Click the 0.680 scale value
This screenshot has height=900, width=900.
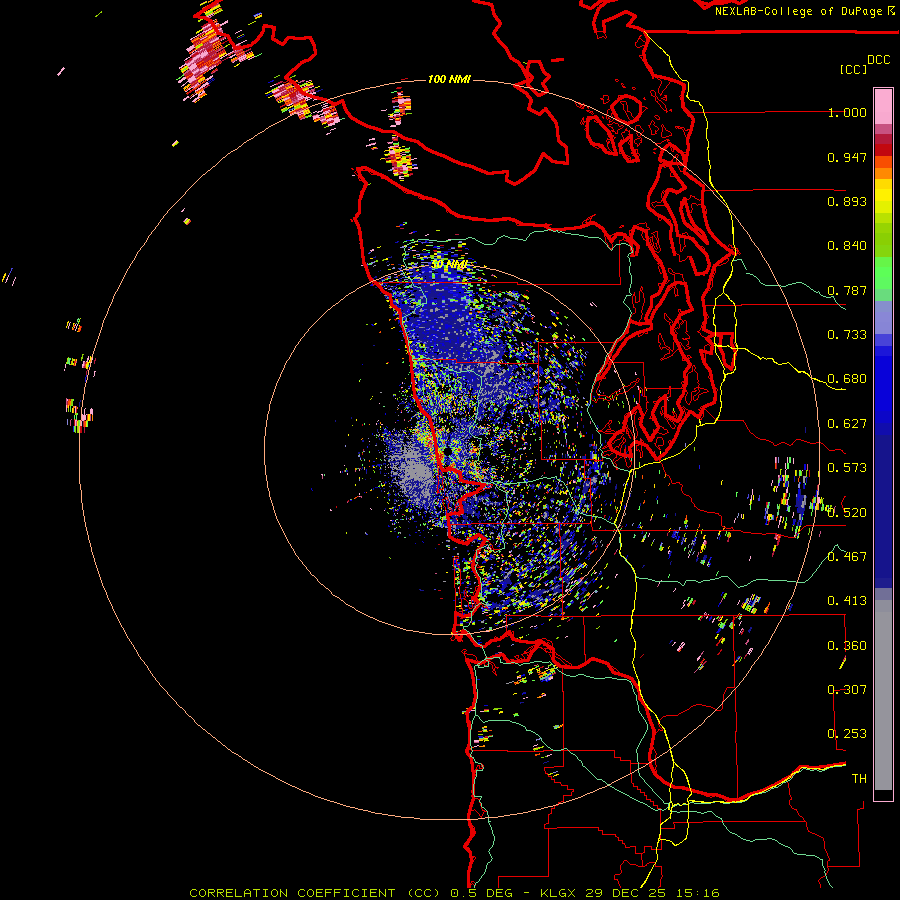tap(847, 379)
